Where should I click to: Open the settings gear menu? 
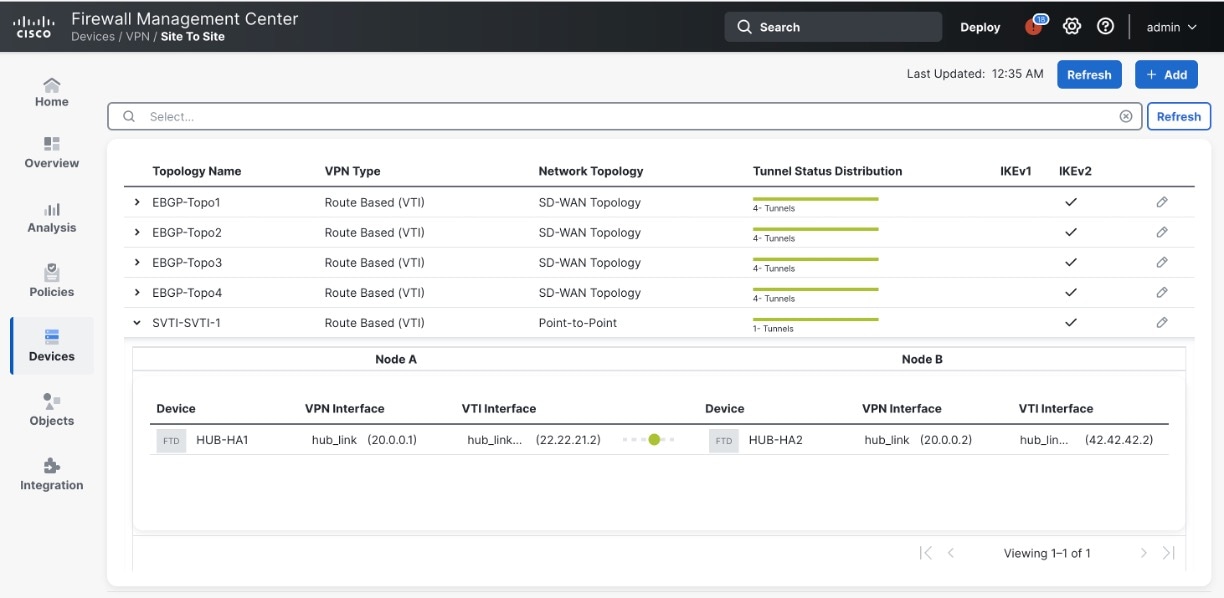pos(1072,27)
